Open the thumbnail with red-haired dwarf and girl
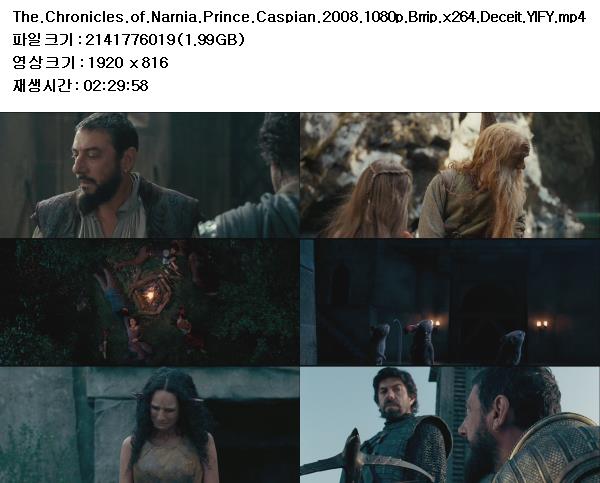Screen dimensions: 600x483 450,175
